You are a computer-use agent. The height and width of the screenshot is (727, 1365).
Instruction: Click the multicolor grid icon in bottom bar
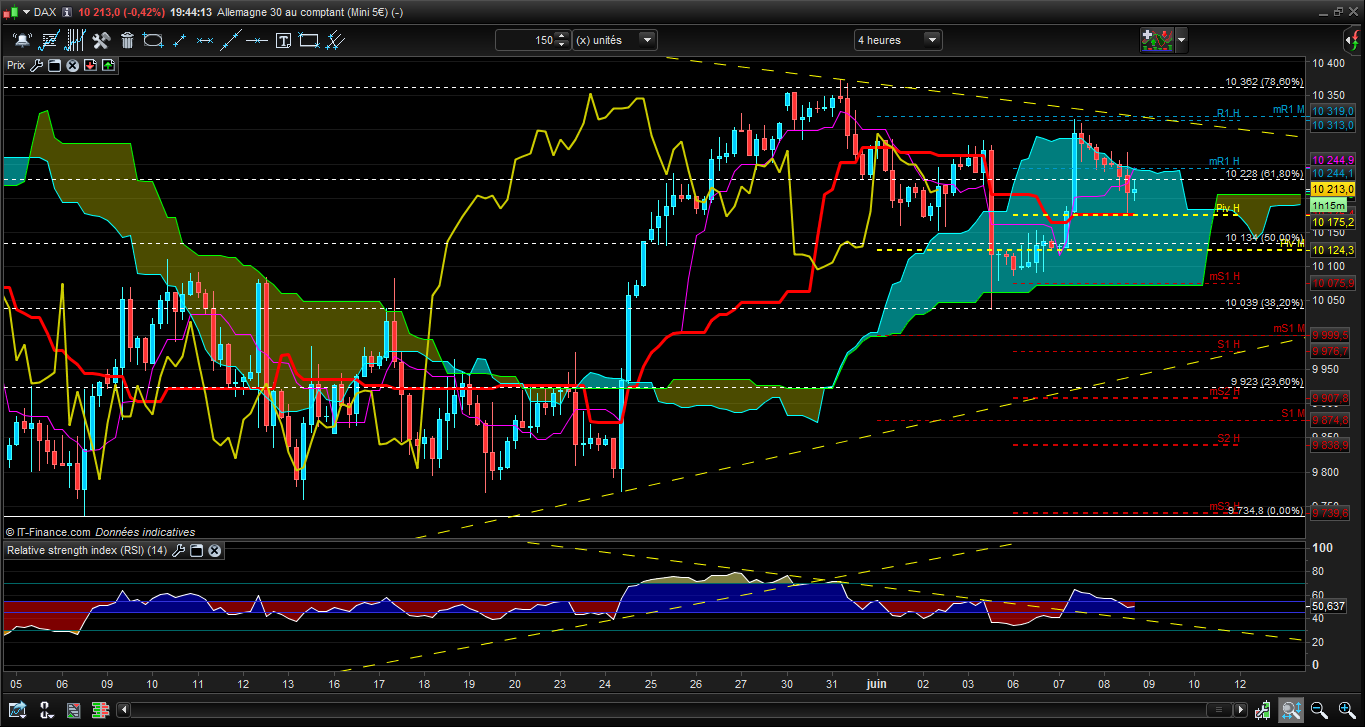click(72, 711)
